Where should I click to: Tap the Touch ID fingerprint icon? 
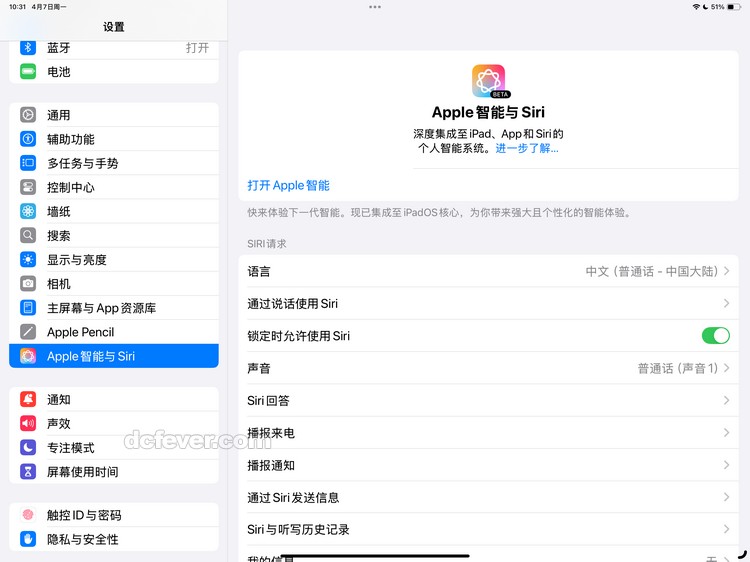pyautogui.click(x=28, y=515)
